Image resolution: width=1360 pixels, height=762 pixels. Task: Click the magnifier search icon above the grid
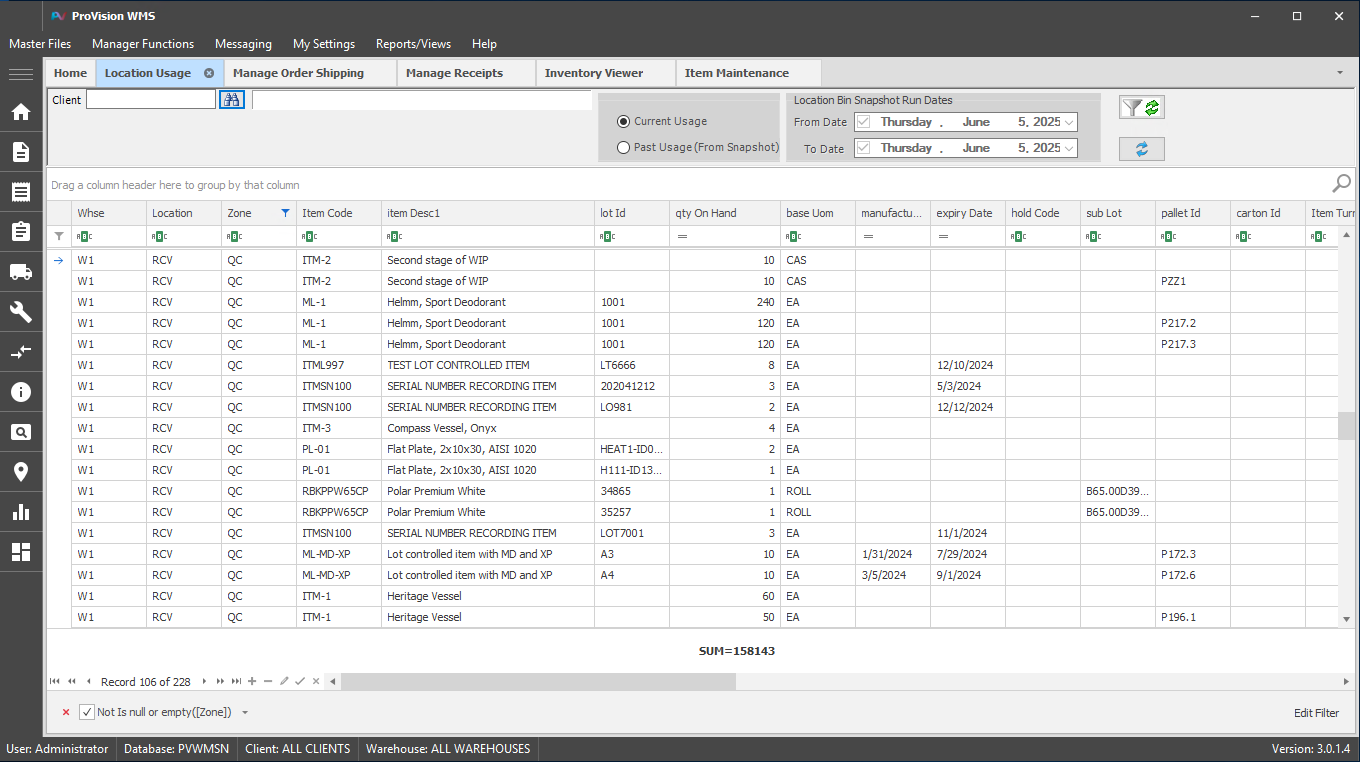pyautogui.click(x=1341, y=185)
